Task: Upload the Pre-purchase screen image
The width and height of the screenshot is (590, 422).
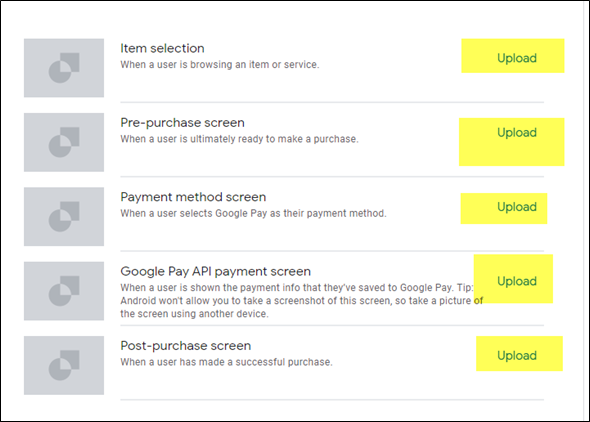Action: pos(517,132)
